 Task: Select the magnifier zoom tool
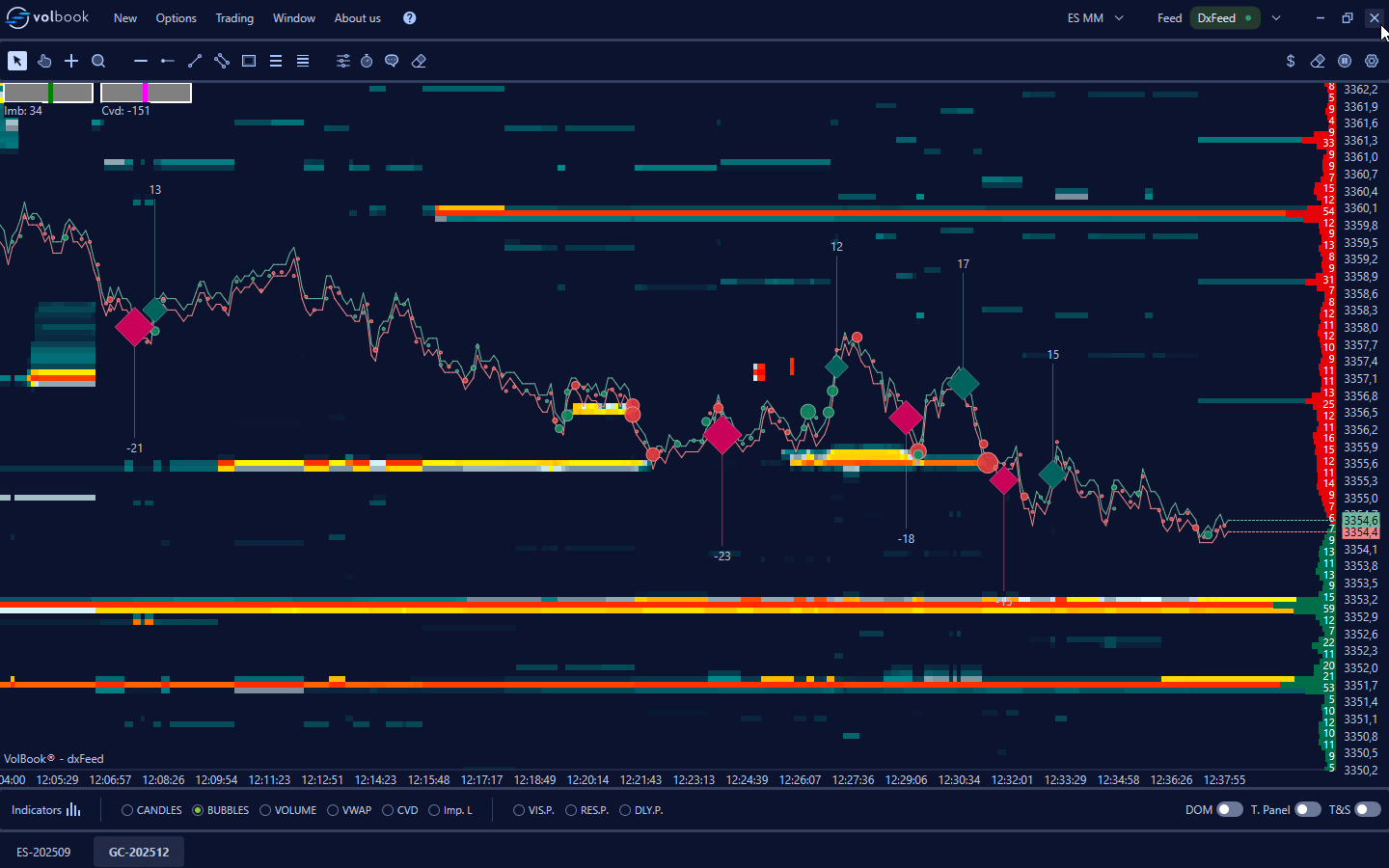click(x=98, y=61)
